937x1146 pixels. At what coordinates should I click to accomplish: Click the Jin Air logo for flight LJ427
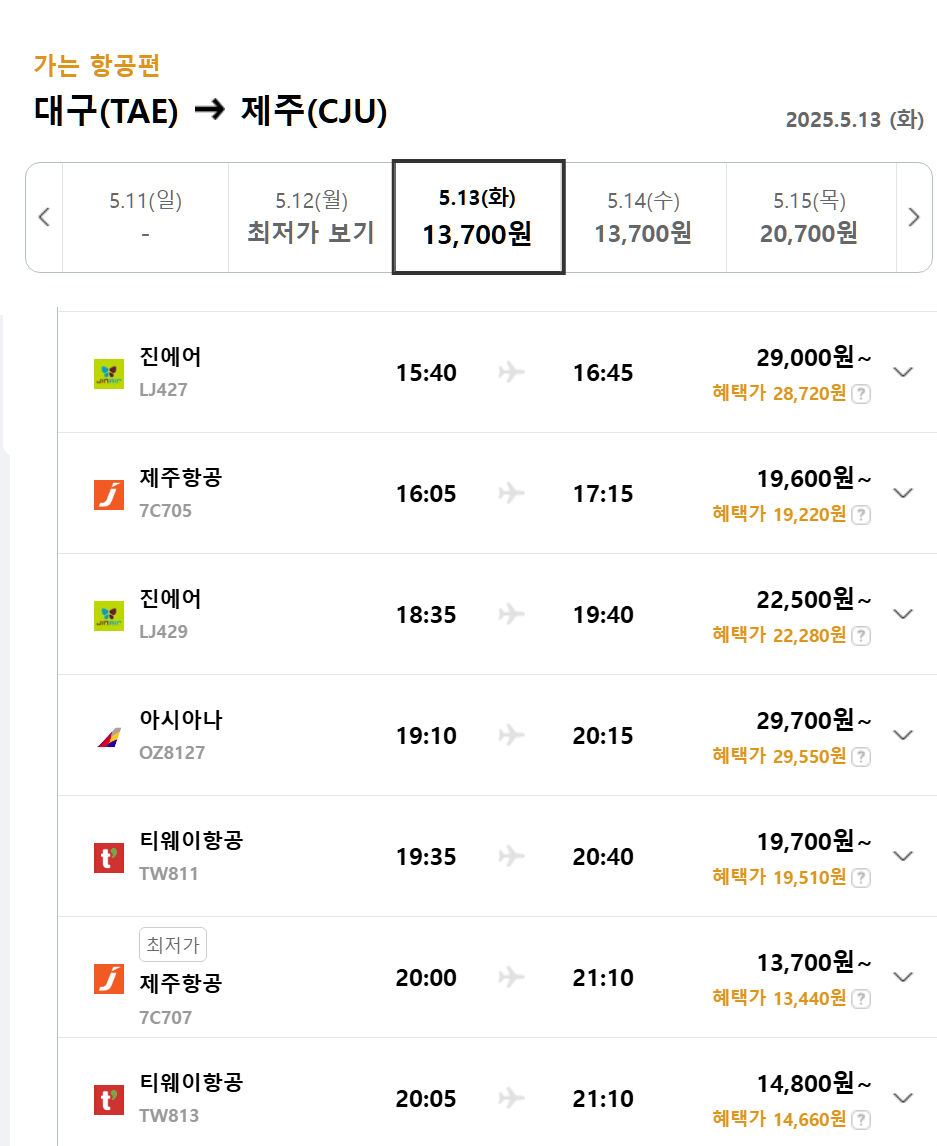(x=109, y=374)
